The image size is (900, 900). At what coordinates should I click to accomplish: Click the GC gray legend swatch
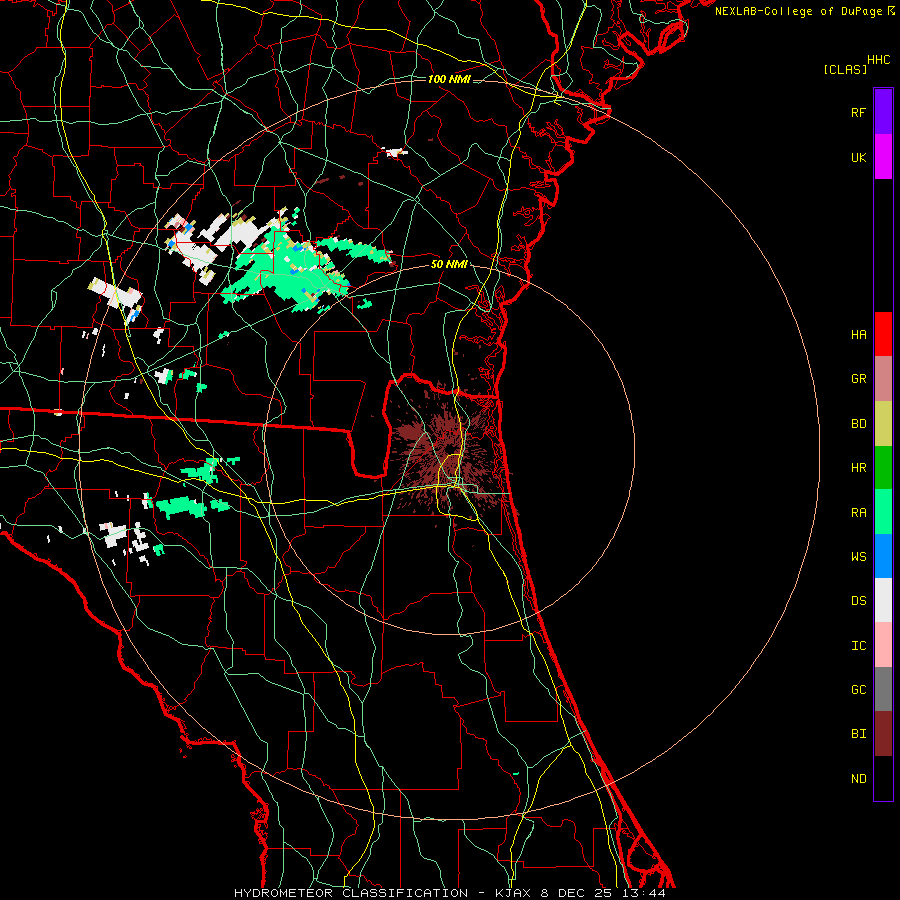(883, 689)
